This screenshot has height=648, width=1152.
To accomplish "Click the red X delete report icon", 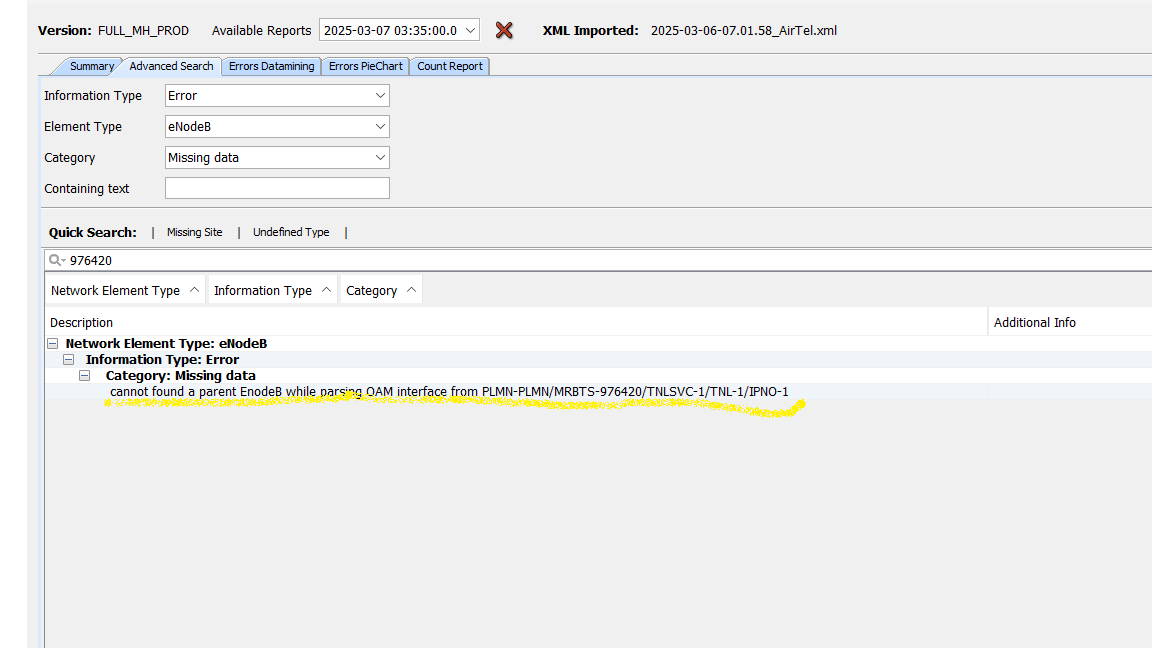I will click(x=504, y=31).
